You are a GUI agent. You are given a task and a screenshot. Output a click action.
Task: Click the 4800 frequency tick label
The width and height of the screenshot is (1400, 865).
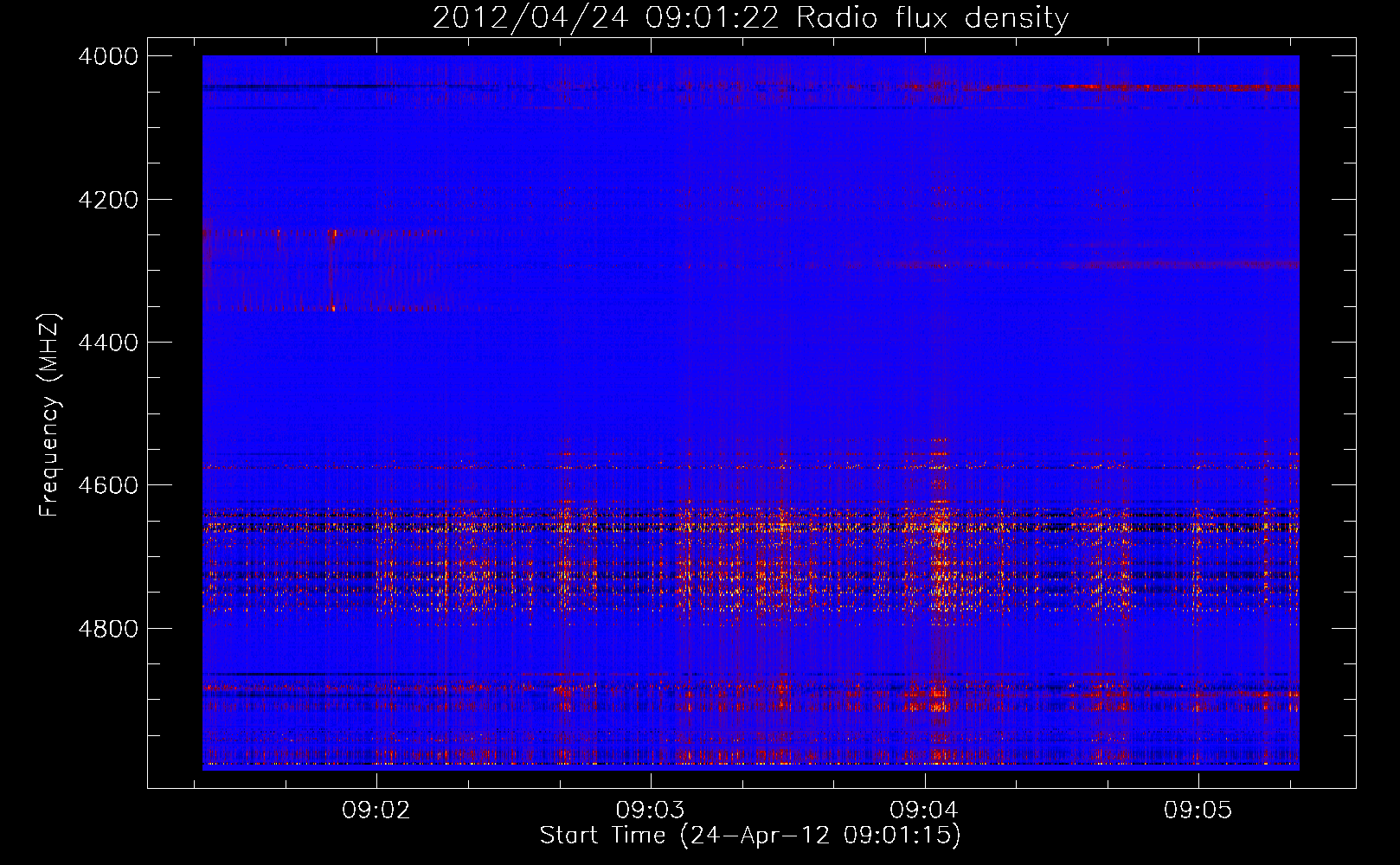(108, 629)
